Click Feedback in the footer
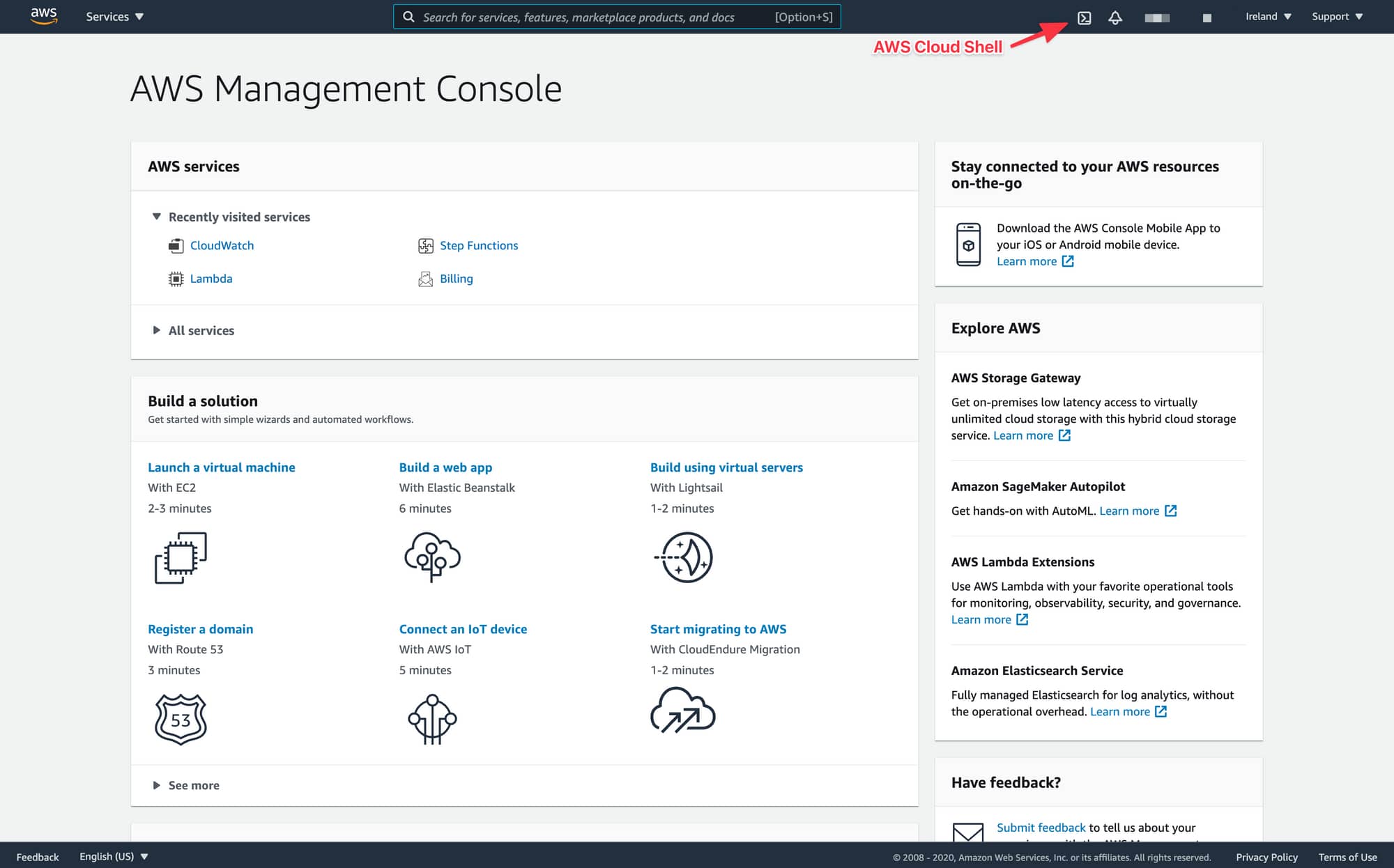This screenshot has width=1394, height=868. pos(38,857)
